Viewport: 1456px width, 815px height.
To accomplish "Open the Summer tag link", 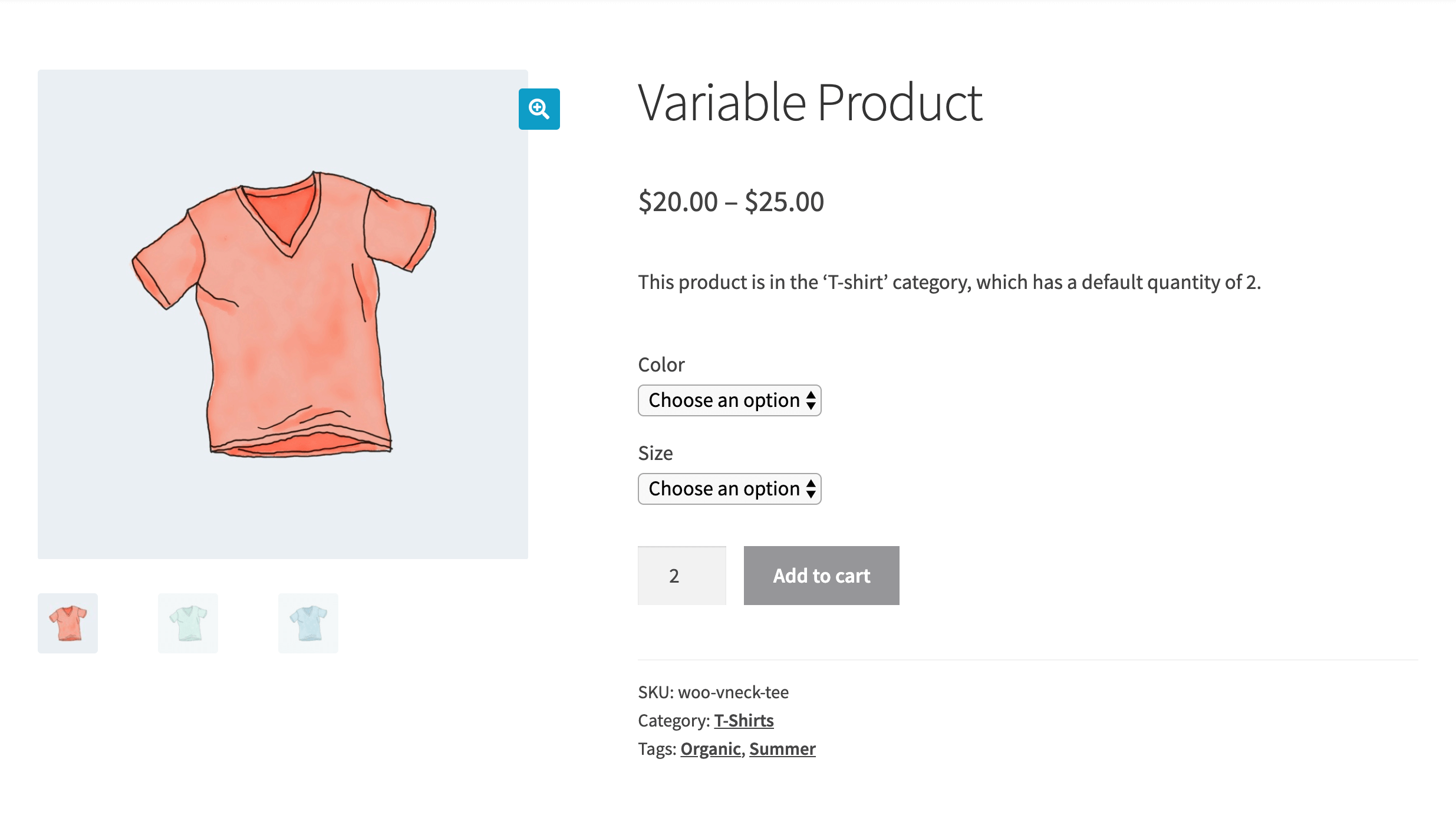I will click(782, 748).
